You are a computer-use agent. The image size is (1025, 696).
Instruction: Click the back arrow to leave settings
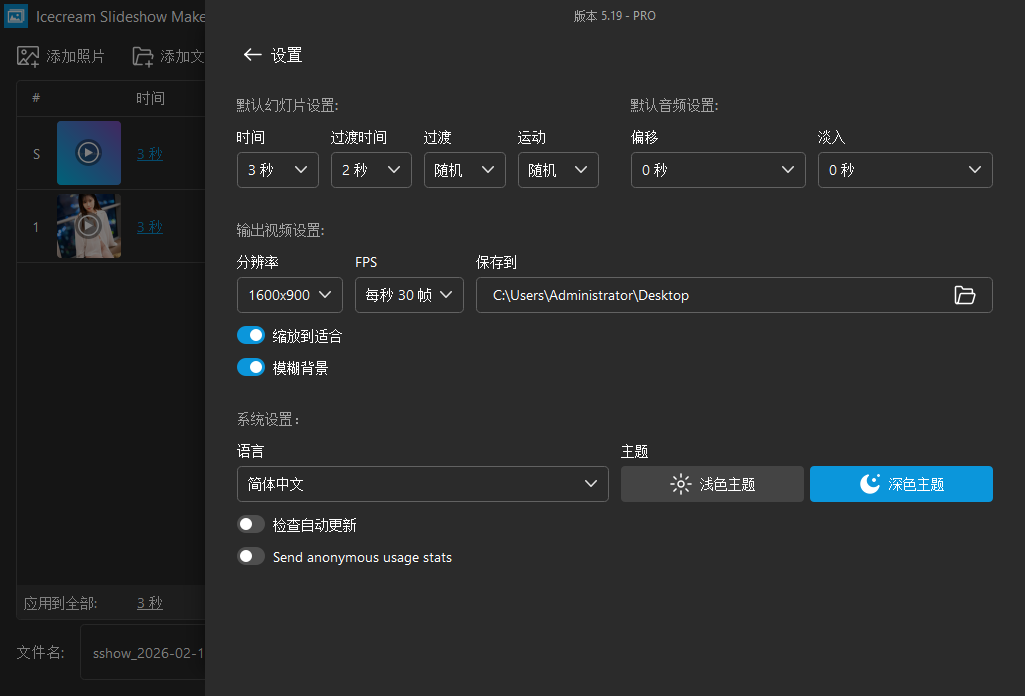(253, 55)
